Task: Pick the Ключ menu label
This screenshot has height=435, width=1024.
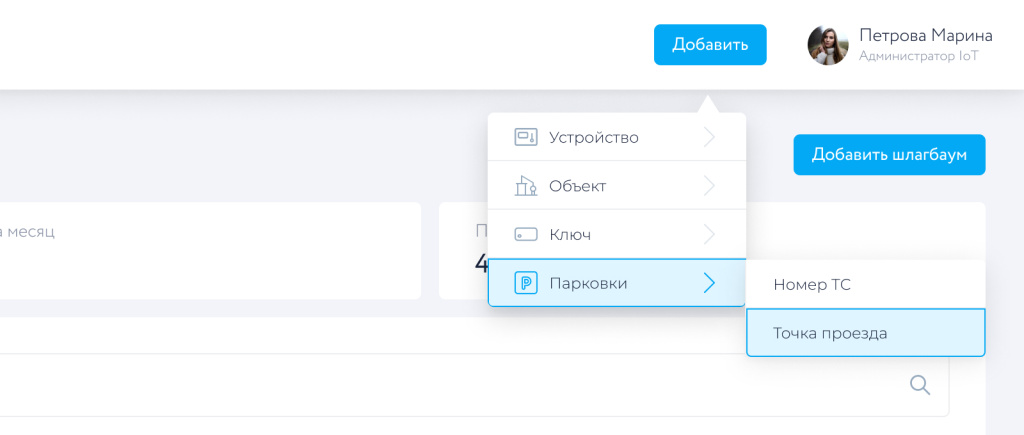Action: (x=570, y=235)
